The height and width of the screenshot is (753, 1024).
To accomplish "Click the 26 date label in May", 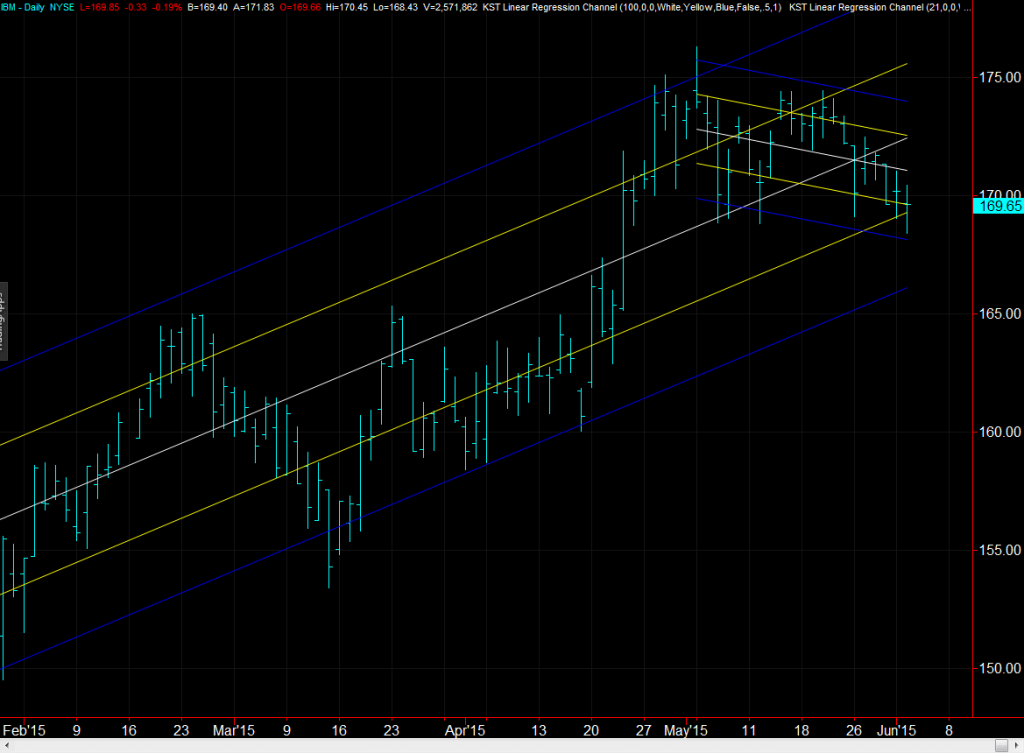I will (854, 730).
